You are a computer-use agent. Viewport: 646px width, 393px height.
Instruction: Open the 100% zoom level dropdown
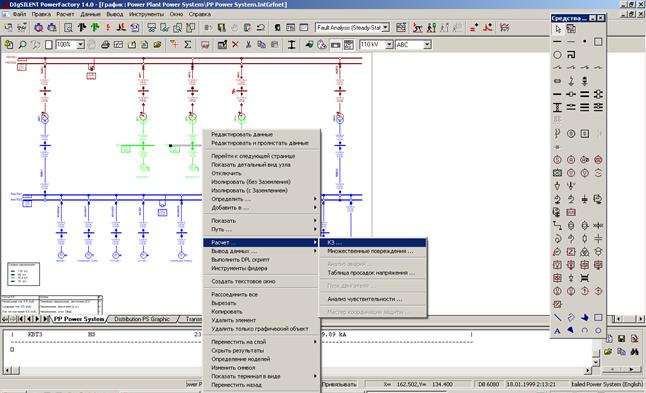(81, 44)
